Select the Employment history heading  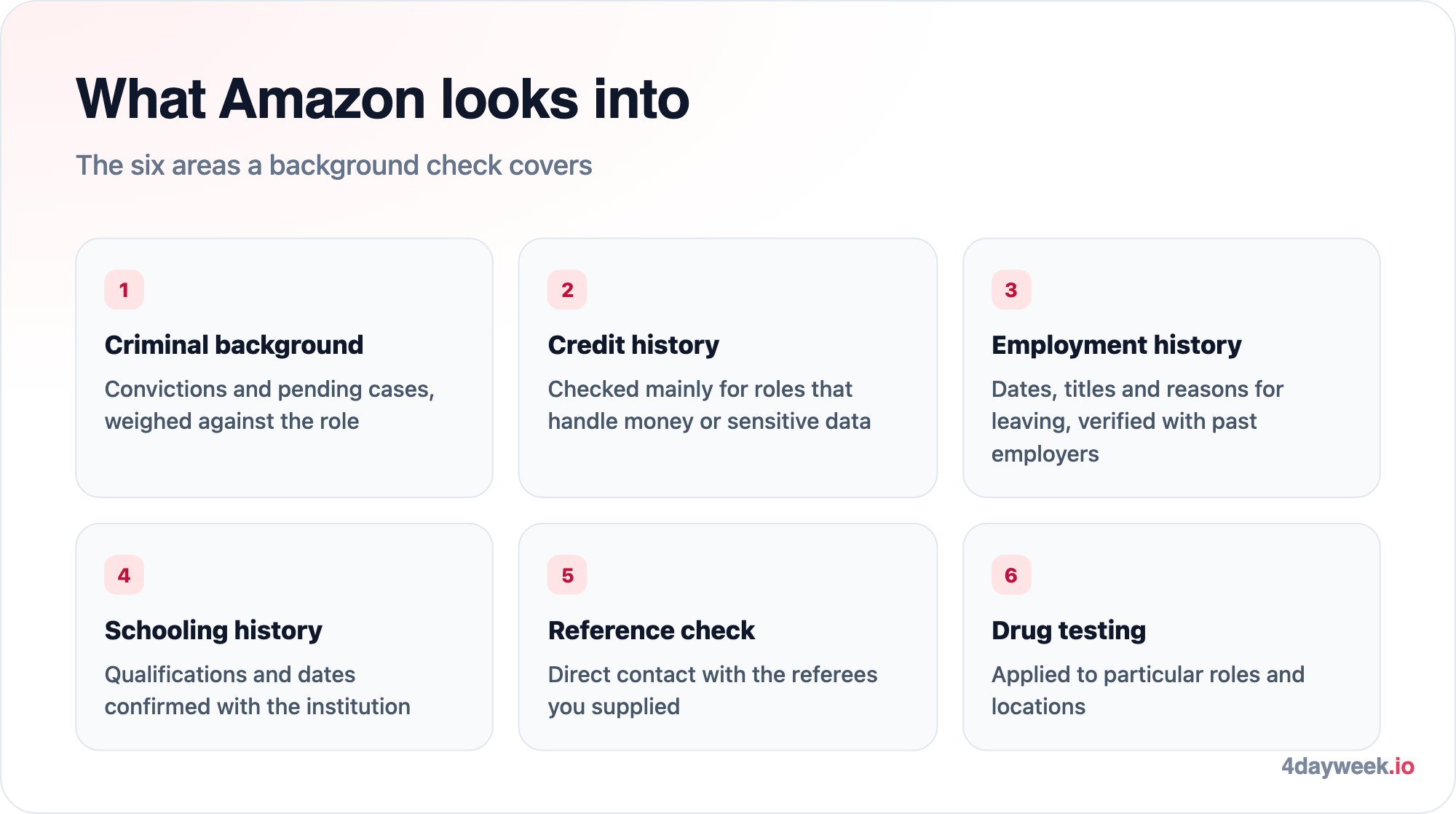pos(1117,344)
